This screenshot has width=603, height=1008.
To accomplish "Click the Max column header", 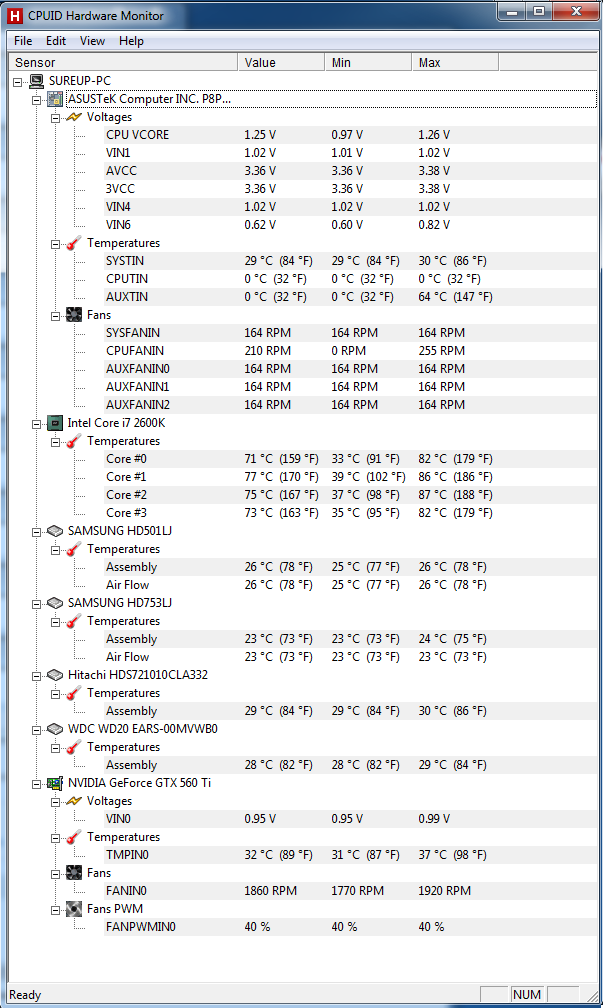I will (x=454, y=62).
